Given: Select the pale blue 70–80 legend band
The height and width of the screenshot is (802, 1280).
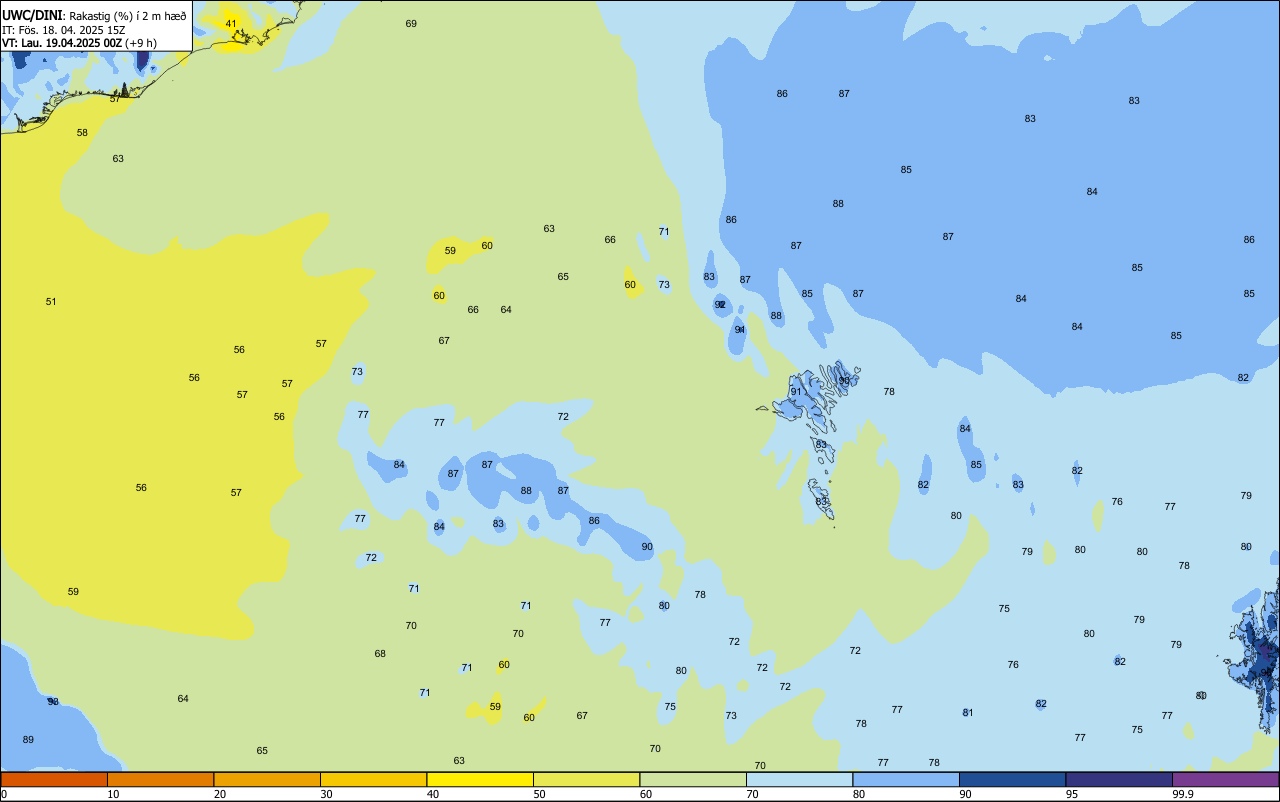Looking at the screenshot, I should [799, 779].
